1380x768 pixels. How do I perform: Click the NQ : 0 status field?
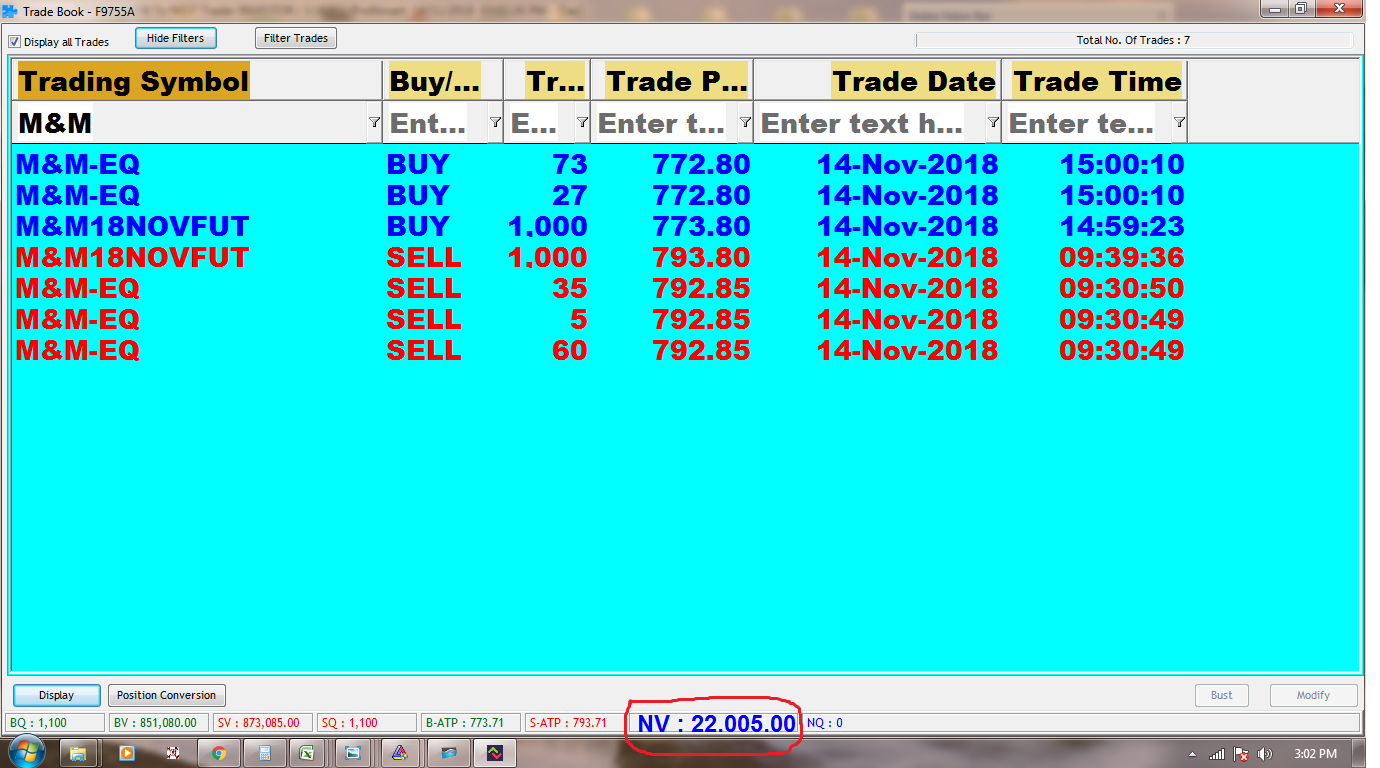(x=825, y=722)
